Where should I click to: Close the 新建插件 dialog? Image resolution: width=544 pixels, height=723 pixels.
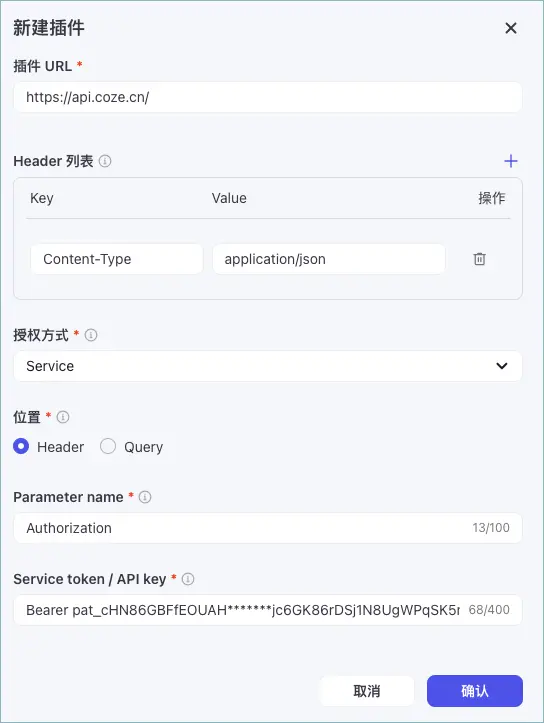click(511, 28)
